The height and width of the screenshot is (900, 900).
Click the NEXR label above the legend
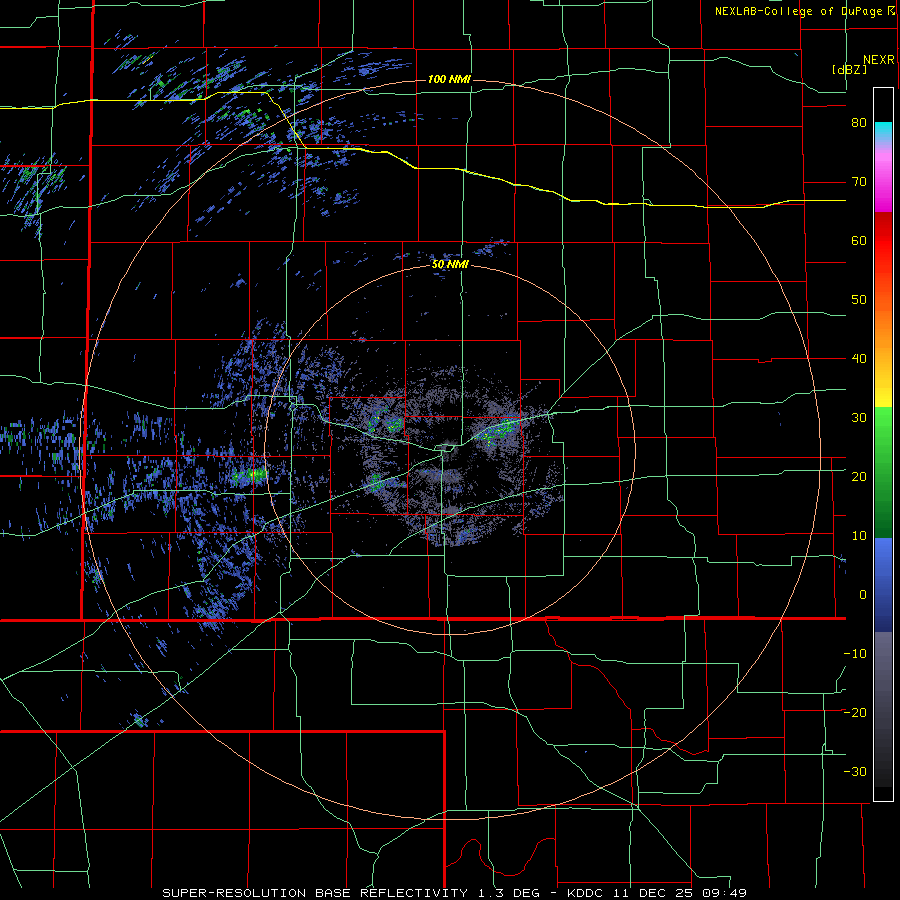click(x=878, y=60)
